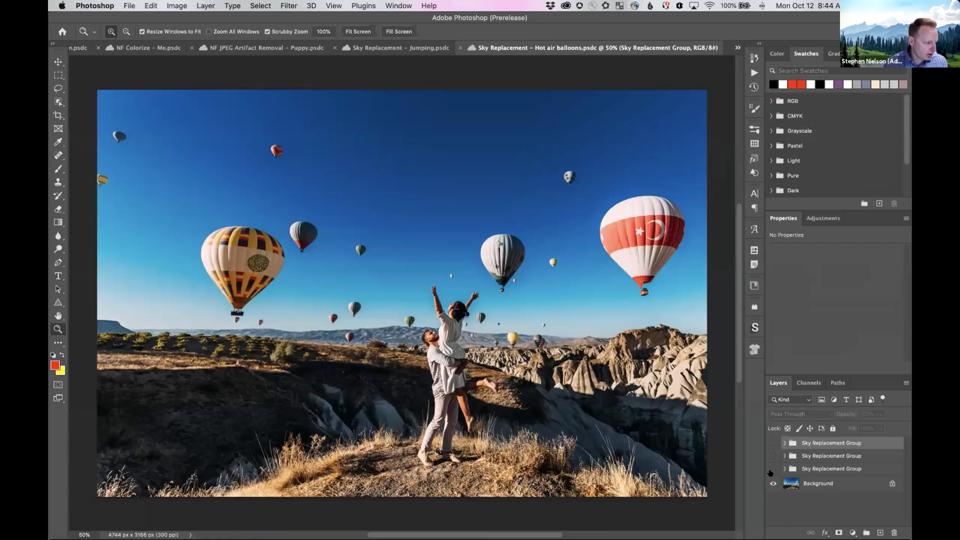
Task: Select the Lasso tool
Action: click(58, 89)
